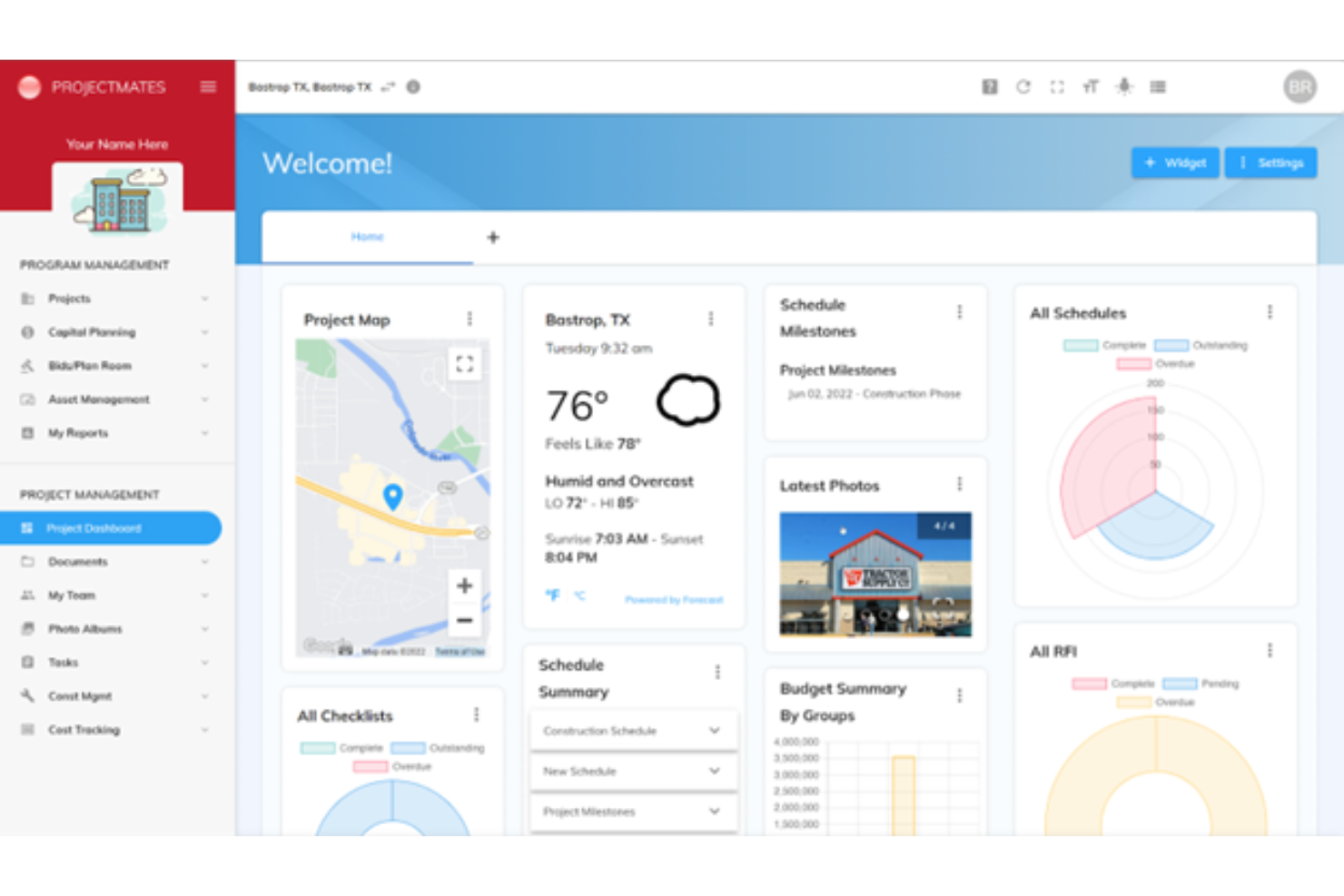
Task: Zoom in on the map with the plus control
Action: (464, 586)
